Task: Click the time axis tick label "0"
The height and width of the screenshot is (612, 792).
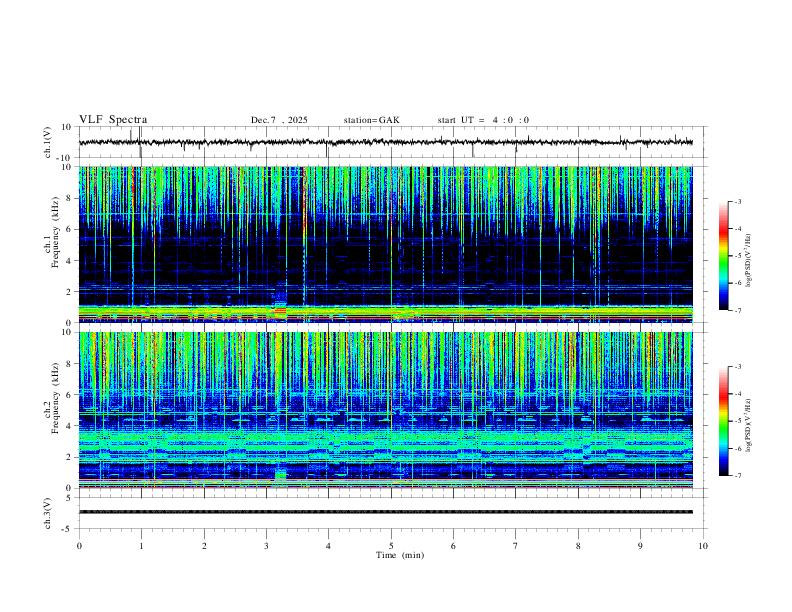Action: (79, 546)
